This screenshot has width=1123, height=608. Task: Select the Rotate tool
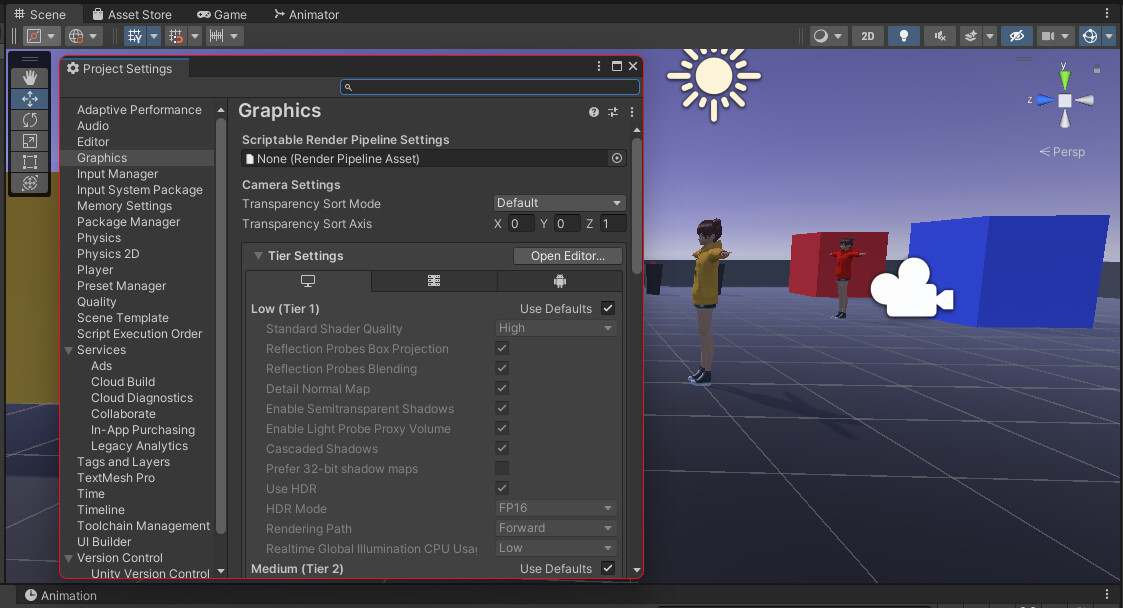(30, 119)
